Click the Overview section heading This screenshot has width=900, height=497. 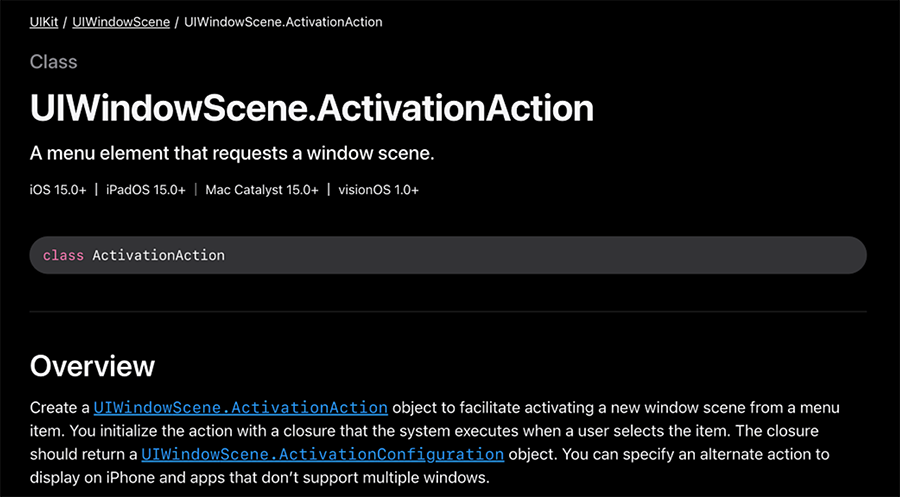[x=92, y=366]
